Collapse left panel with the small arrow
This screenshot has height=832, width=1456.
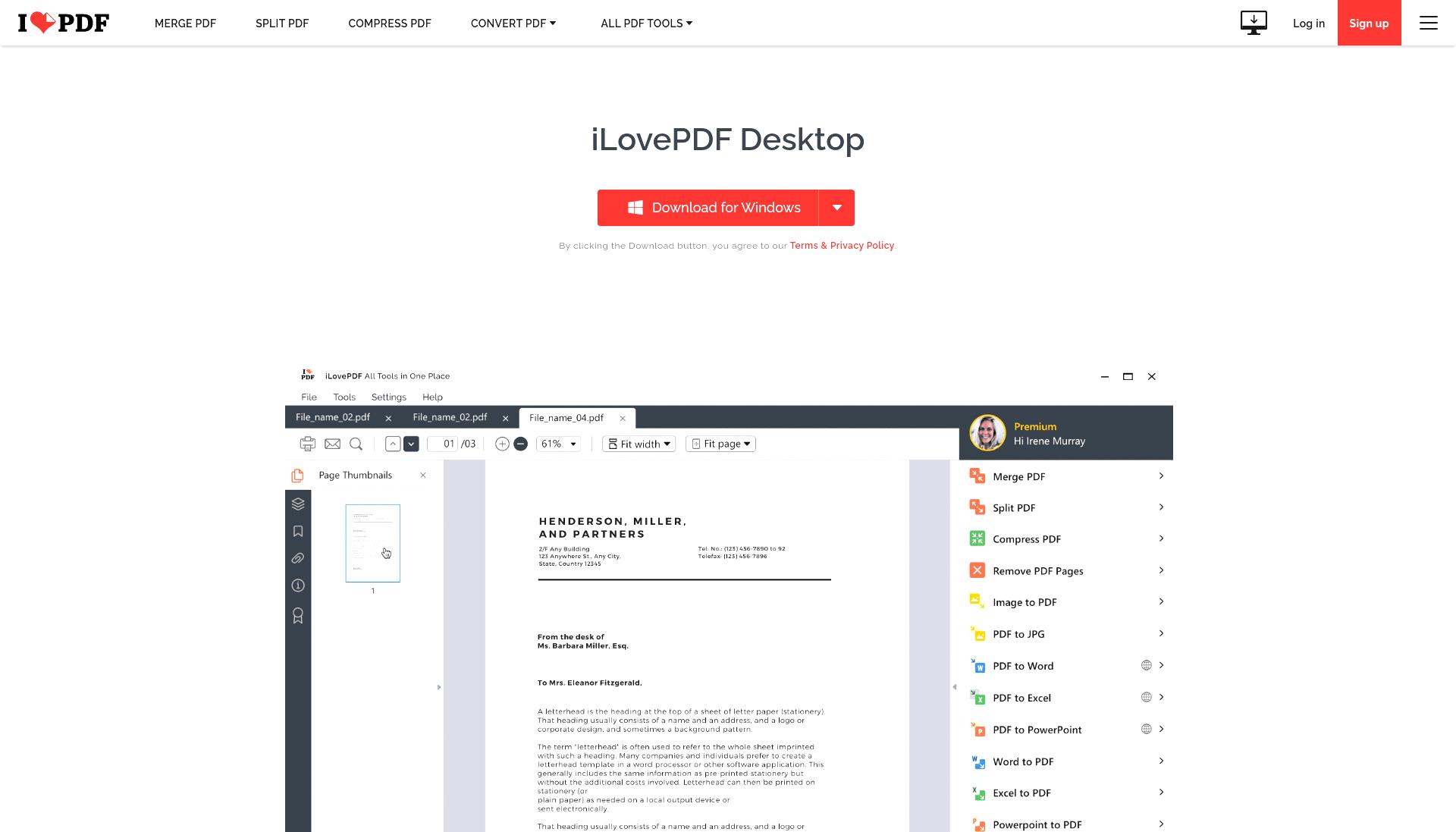pyautogui.click(x=439, y=687)
